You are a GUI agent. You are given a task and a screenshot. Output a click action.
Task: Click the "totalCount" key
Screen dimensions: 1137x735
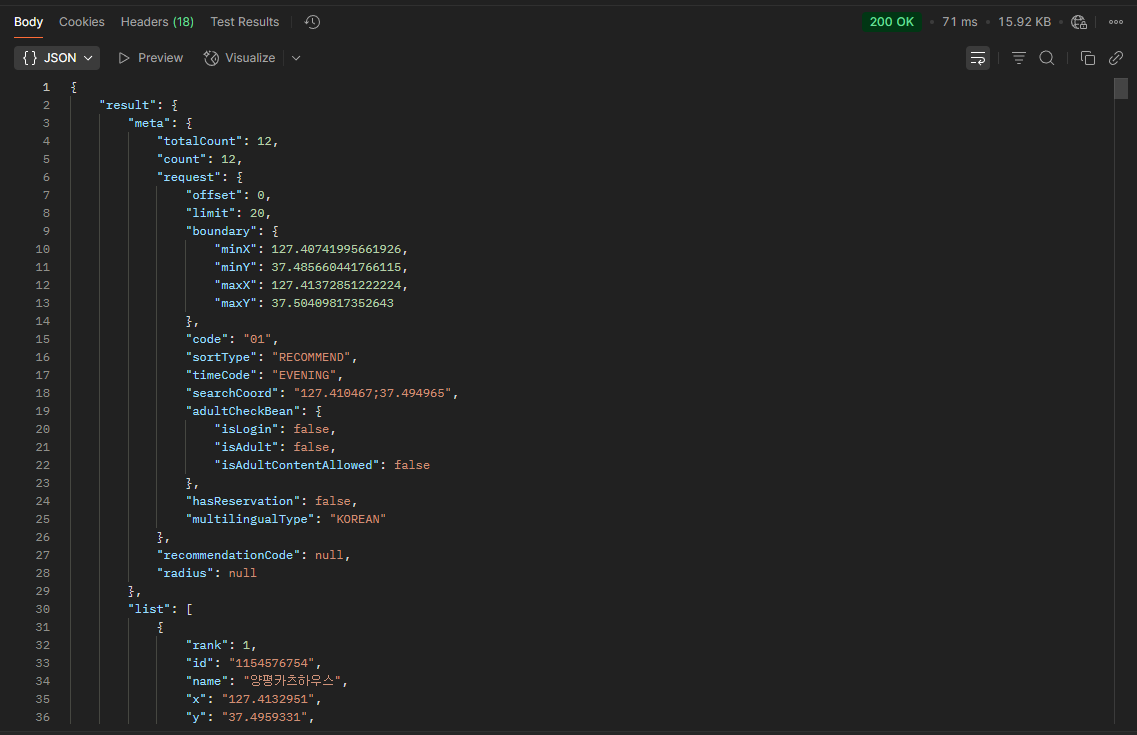click(199, 141)
